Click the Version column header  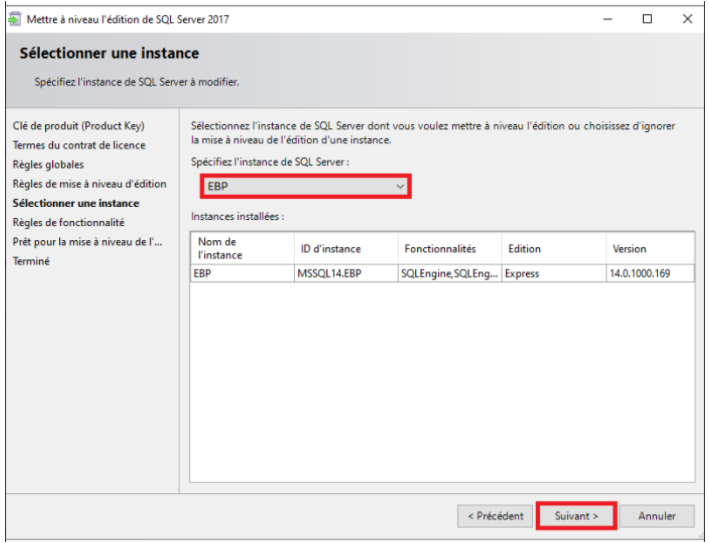click(x=650, y=248)
